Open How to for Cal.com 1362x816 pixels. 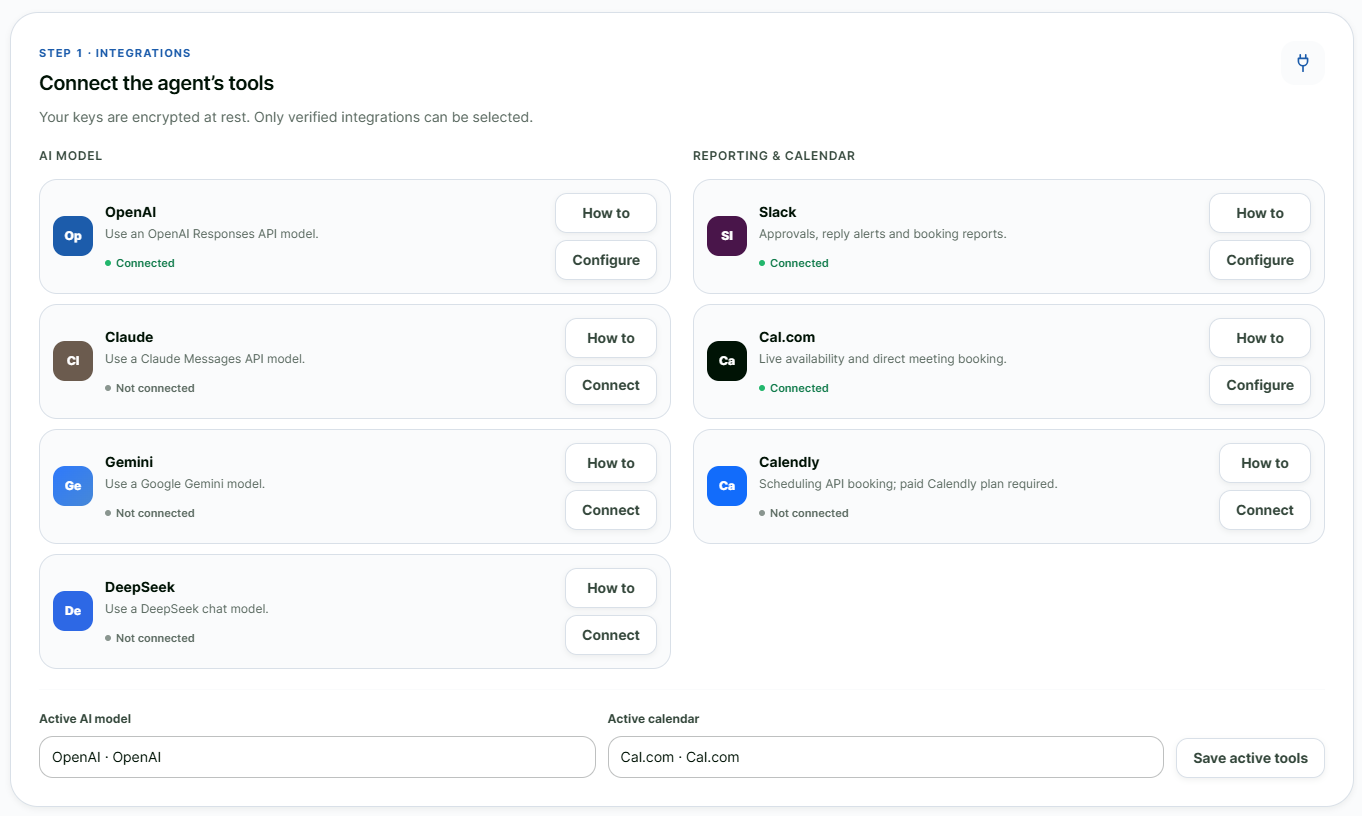click(1260, 338)
